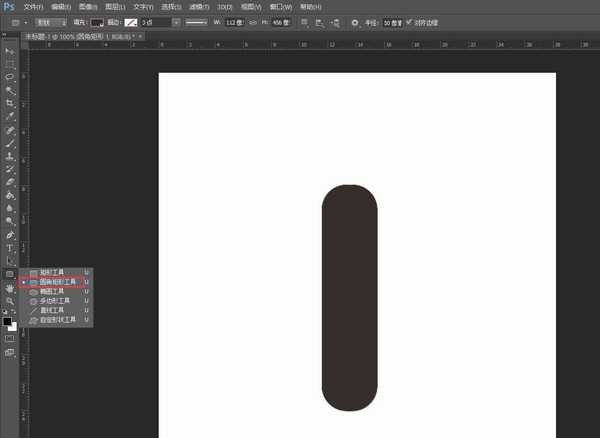Select the Zoom magnifier tool
The image size is (600, 438).
[10, 300]
